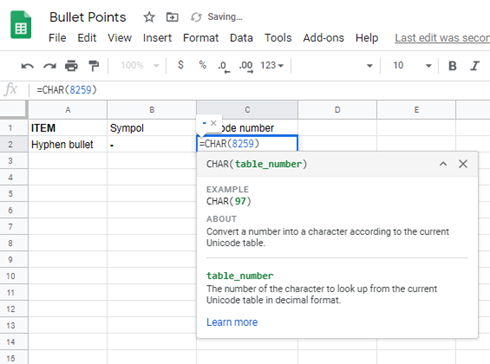
Task: Click the CHAR(97) example text
Action: pyautogui.click(x=229, y=201)
